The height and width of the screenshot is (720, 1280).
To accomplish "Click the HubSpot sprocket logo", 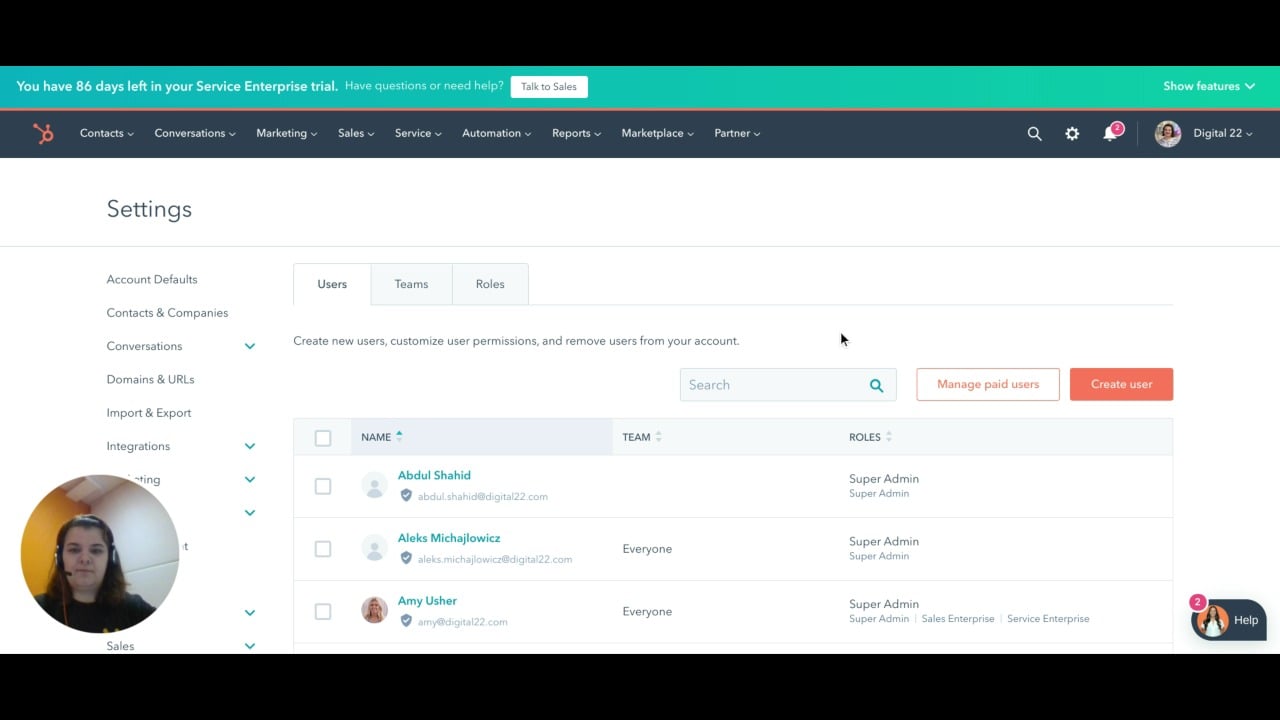I will [x=43, y=134].
